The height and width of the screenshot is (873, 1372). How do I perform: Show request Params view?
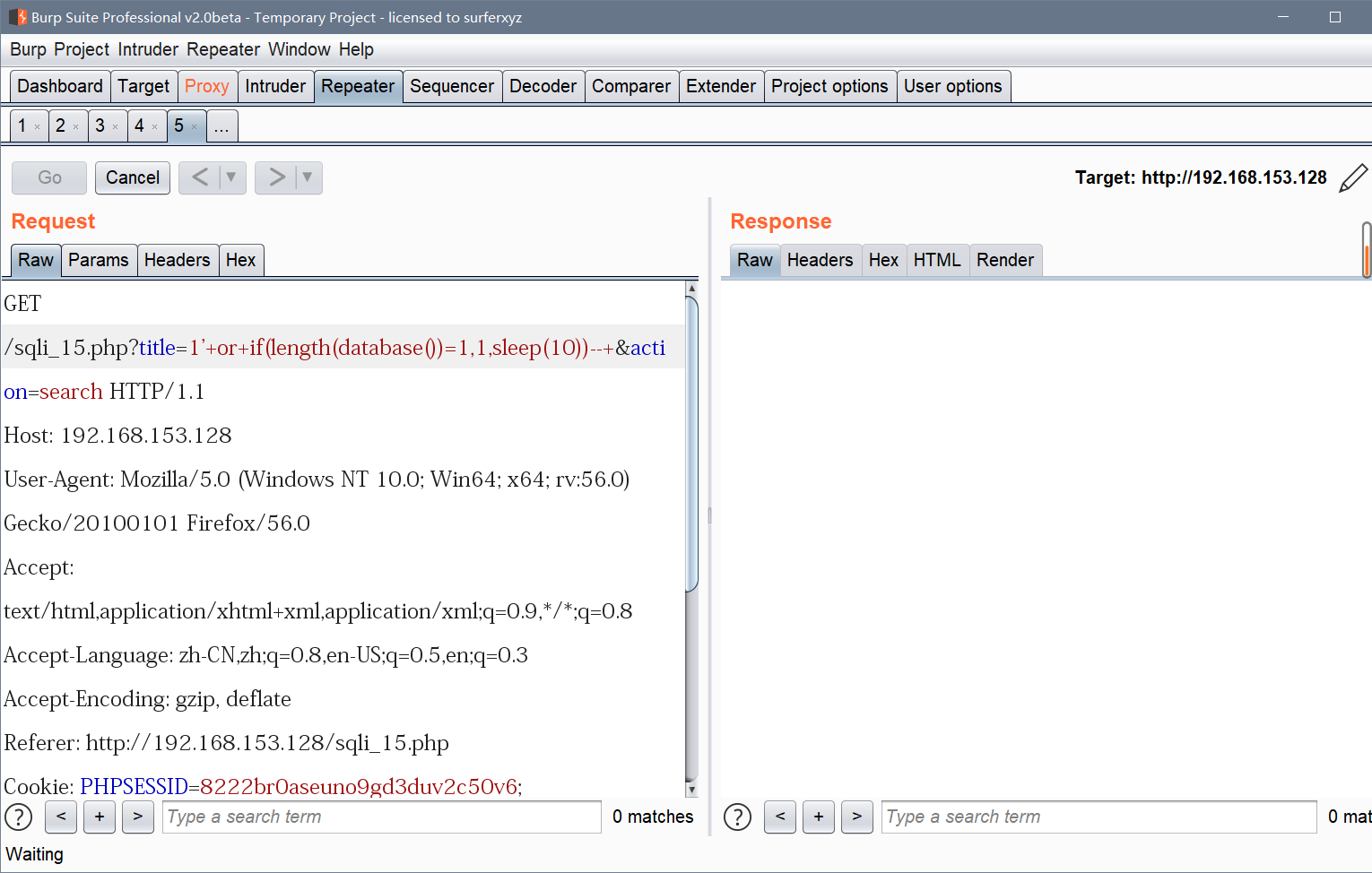click(x=99, y=260)
